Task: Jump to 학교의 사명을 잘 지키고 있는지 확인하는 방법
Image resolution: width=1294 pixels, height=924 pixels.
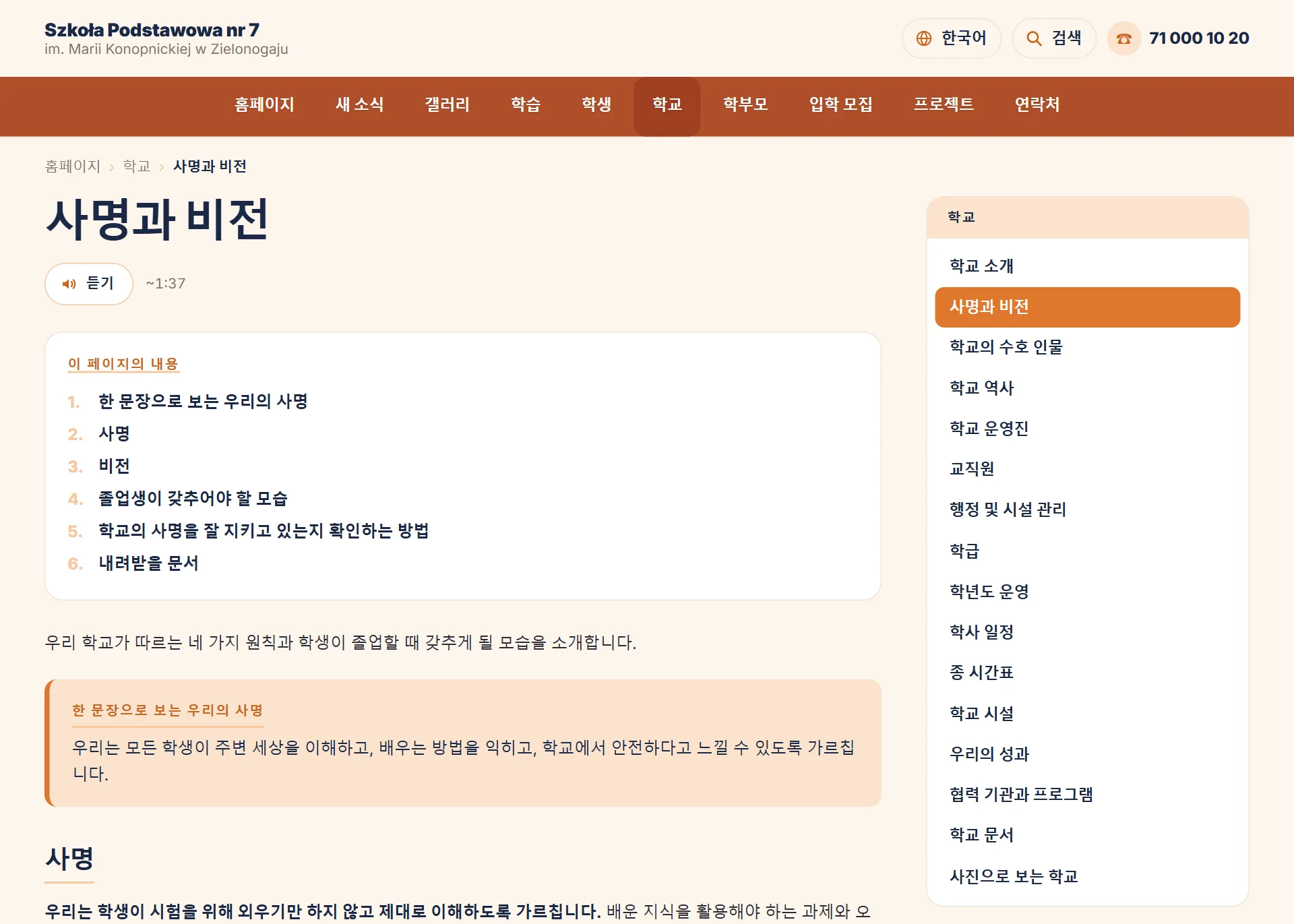Action: click(264, 530)
